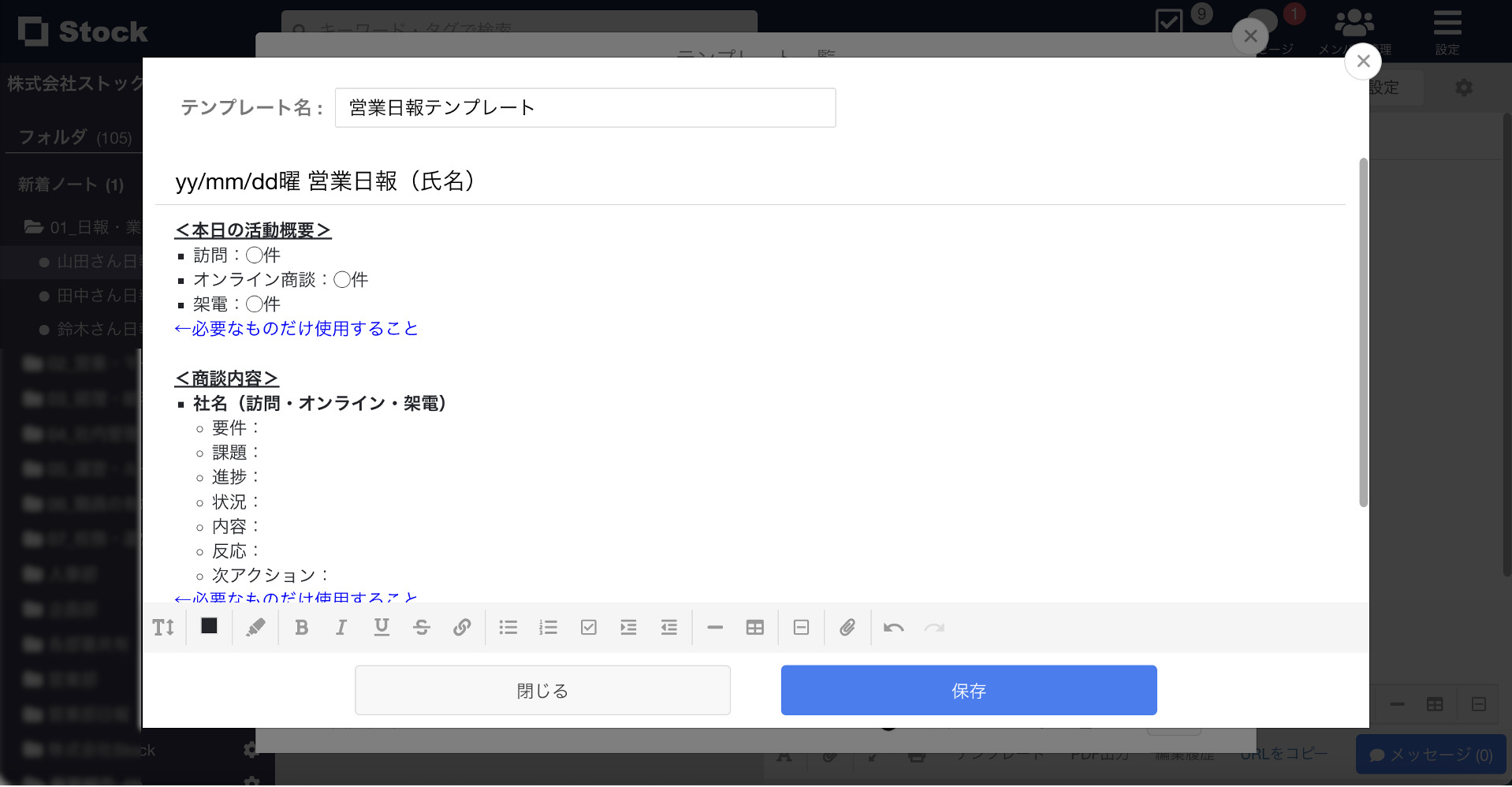Viewport: 1512px width, 787px height.
Task: Insert a hyperlink using the link icon
Action: tap(462, 627)
